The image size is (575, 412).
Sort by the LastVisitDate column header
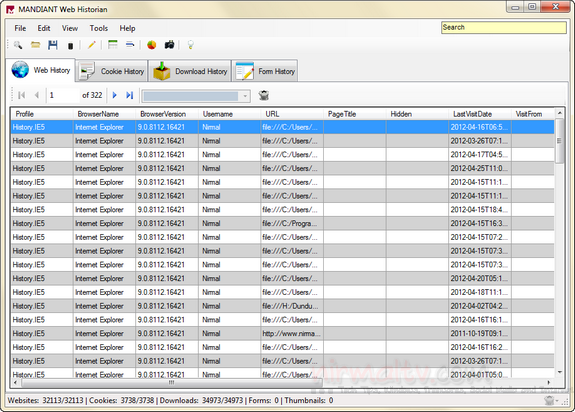[x=480, y=114]
